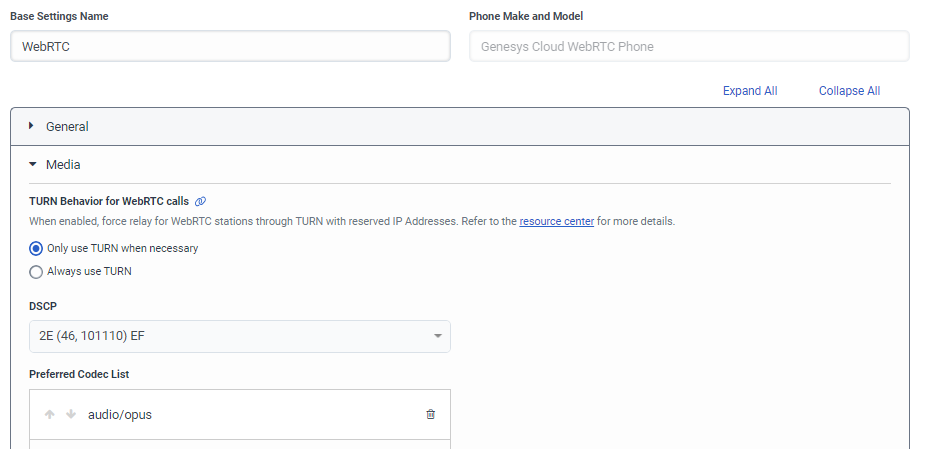Click Expand All link

749,91
